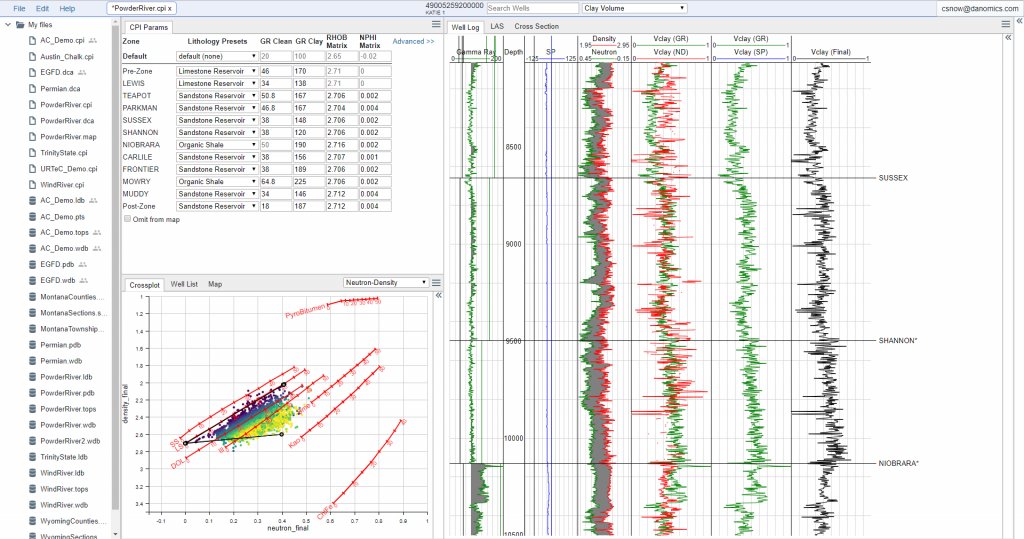Click the EGFD.dca file icon
The width and height of the screenshot is (1024, 539).
(33, 73)
